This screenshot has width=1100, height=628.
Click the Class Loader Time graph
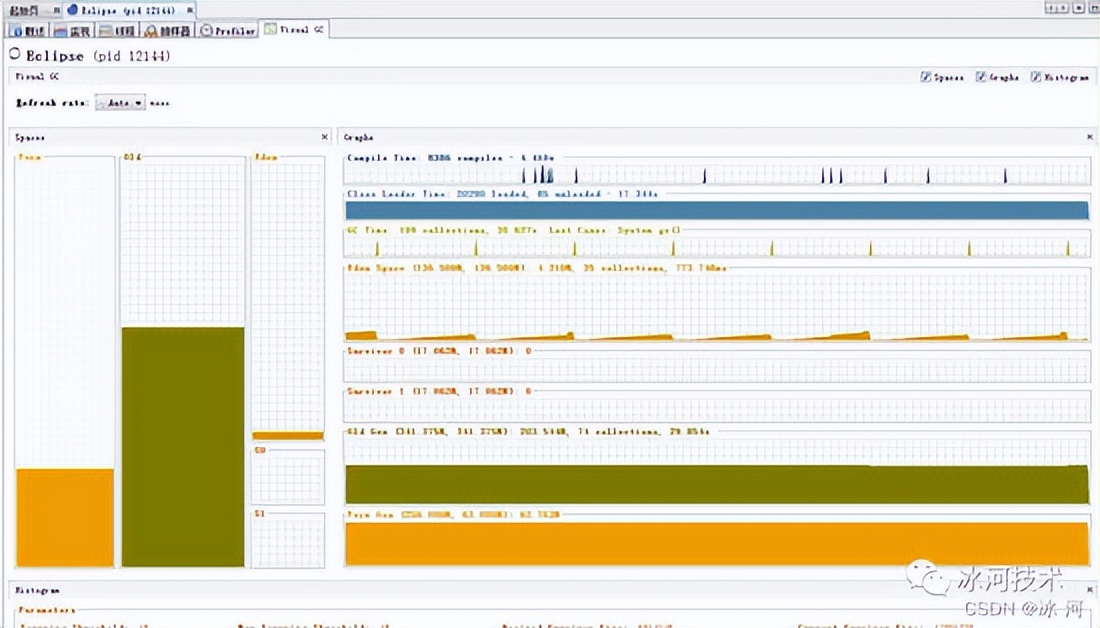[716, 210]
